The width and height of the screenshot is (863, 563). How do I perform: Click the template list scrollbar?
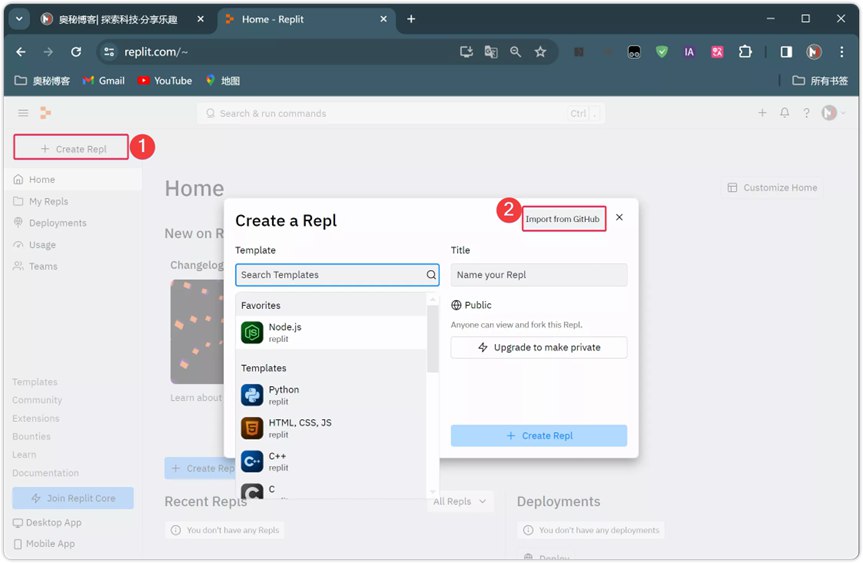pyautogui.click(x=433, y=339)
